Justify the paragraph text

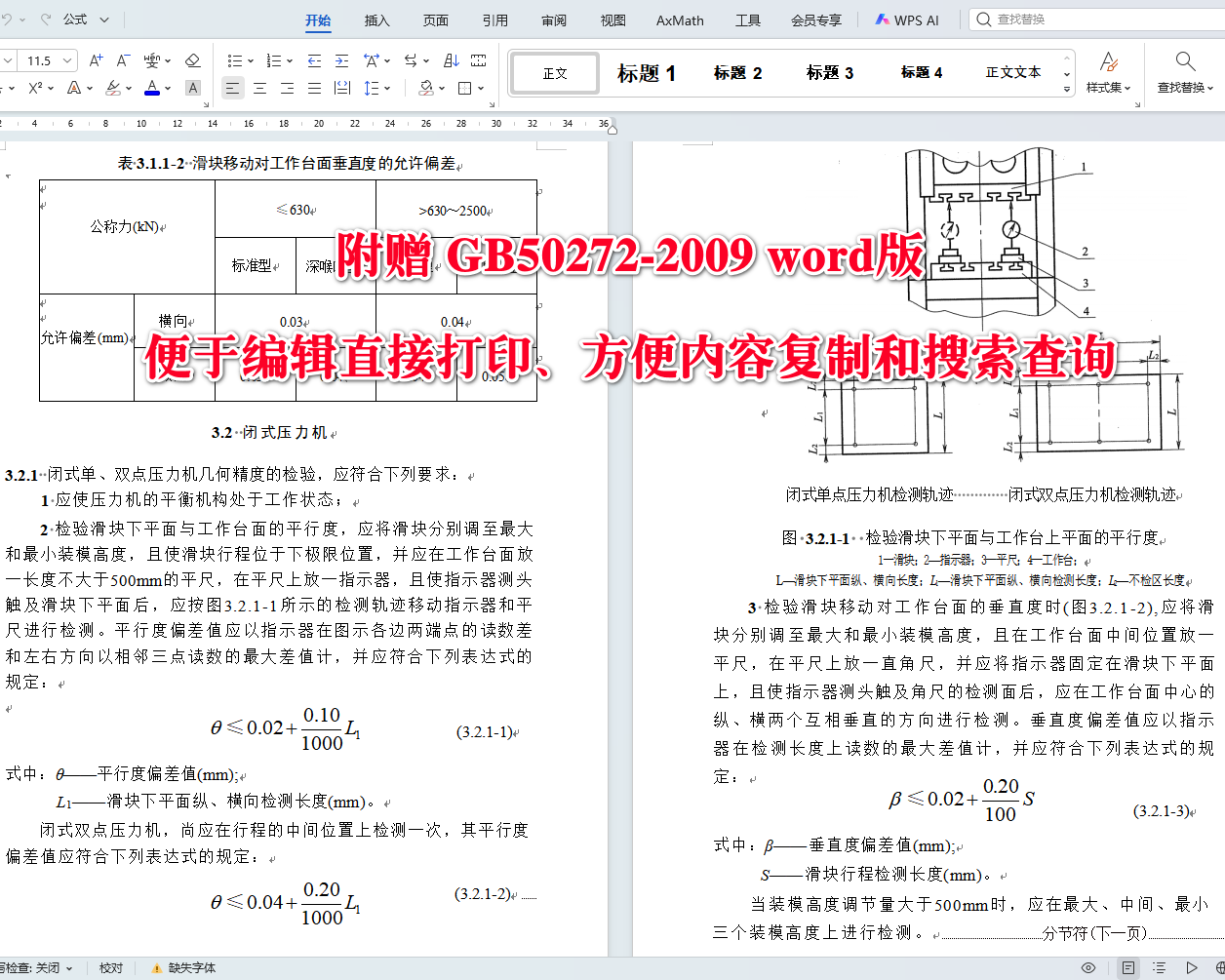pyautogui.click(x=314, y=88)
